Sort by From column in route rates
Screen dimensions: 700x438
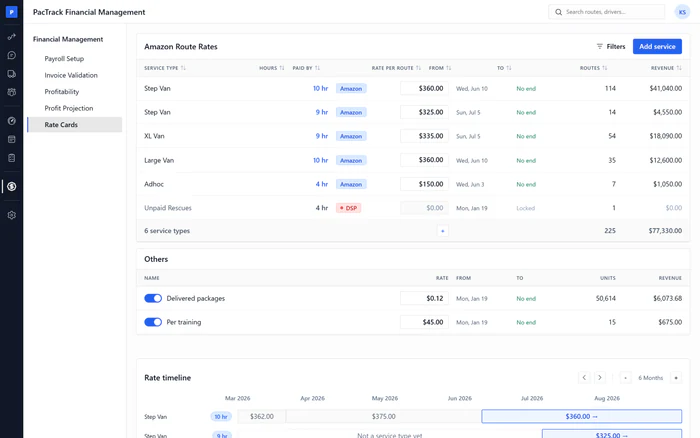pyautogui.click(x=440, y=68)
